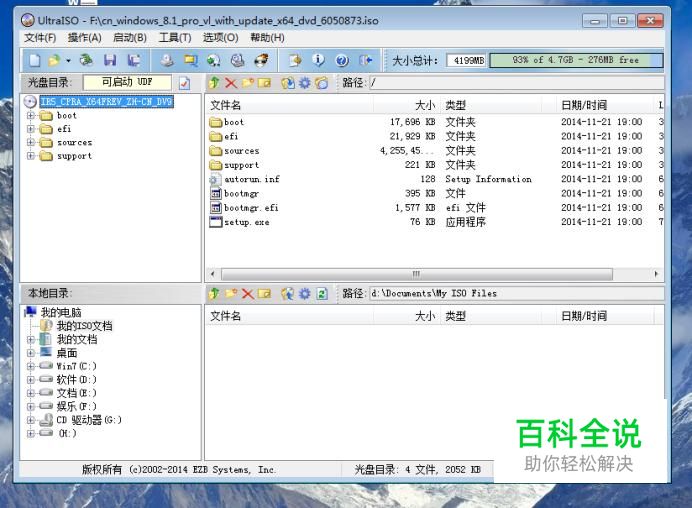Expand the boot folder in tree
Image resolution: width=692 pixels, height=508 pixels.
click(30, 116)
